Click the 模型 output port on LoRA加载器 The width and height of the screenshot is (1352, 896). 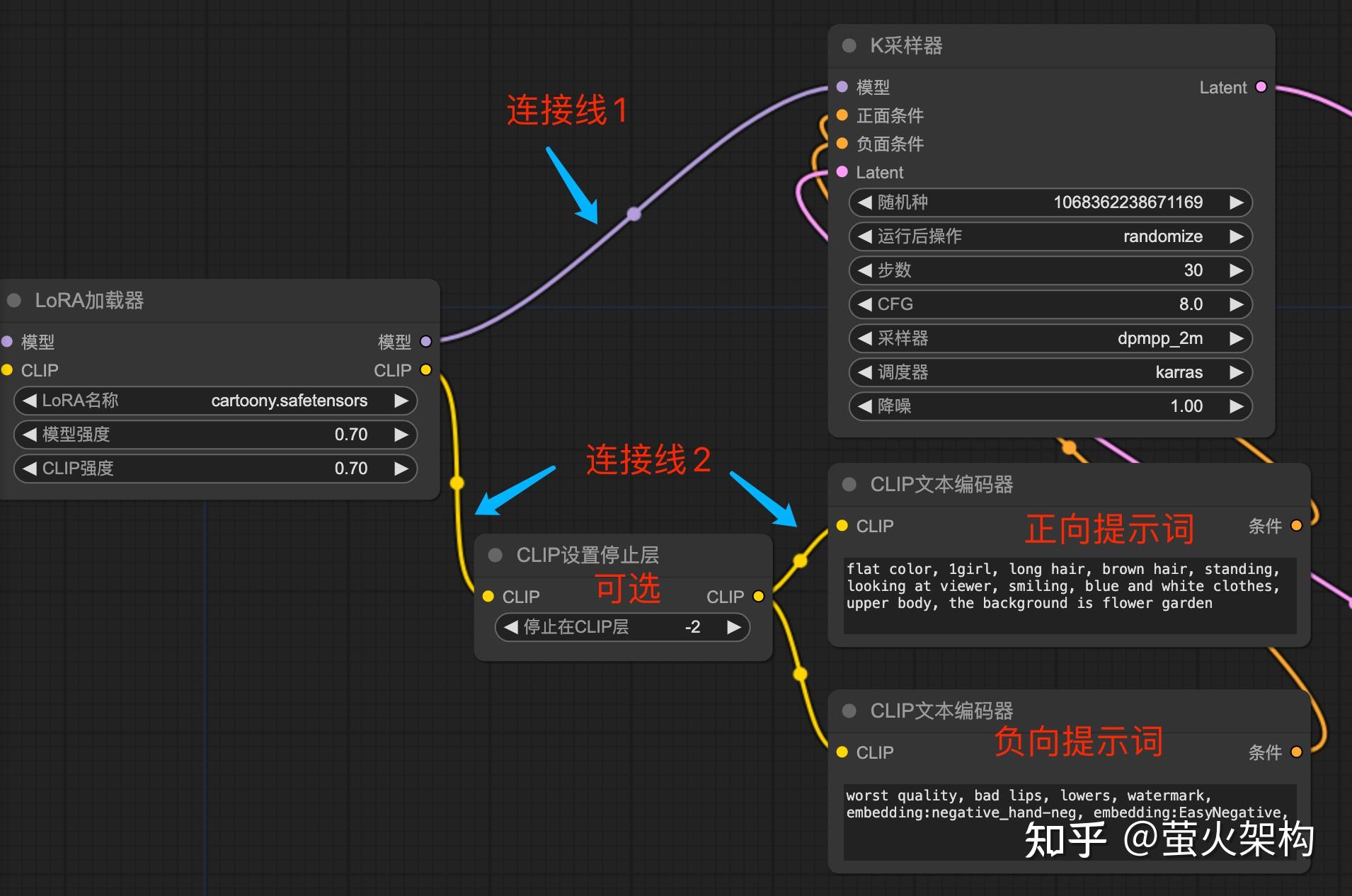[x=425, y=342]
